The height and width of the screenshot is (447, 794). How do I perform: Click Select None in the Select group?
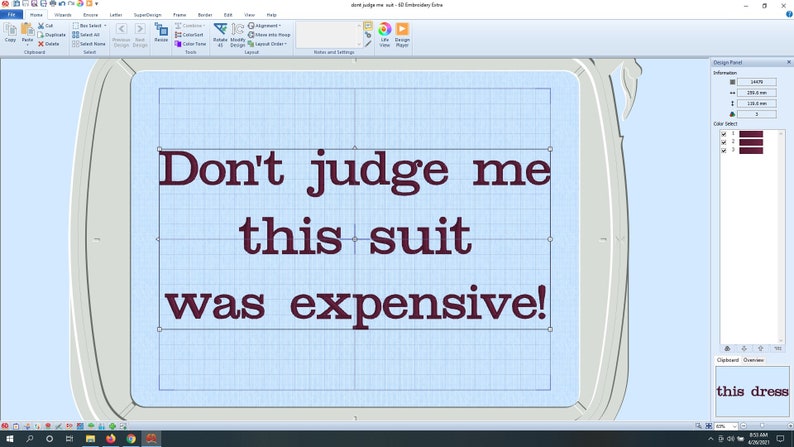[89, 44]
